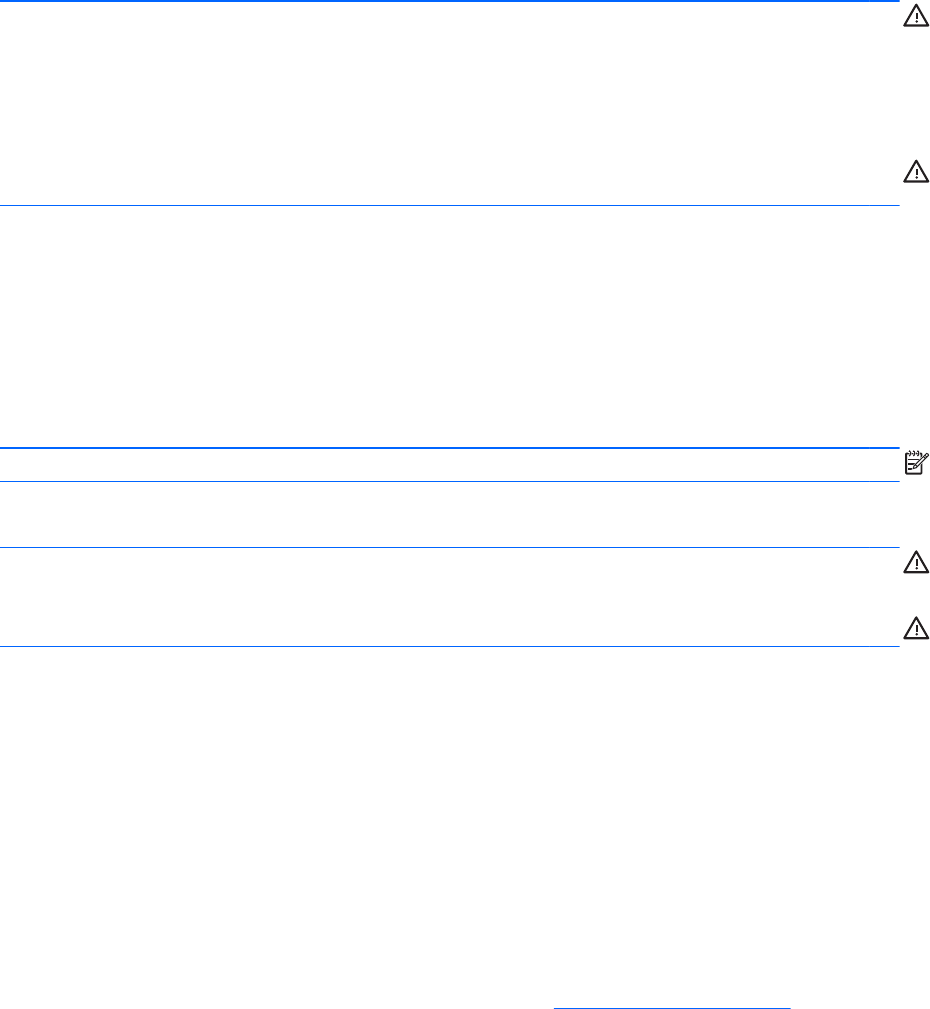
Task: Click the bottom-most warning triangle icon
Action: (x=915, y=628)
